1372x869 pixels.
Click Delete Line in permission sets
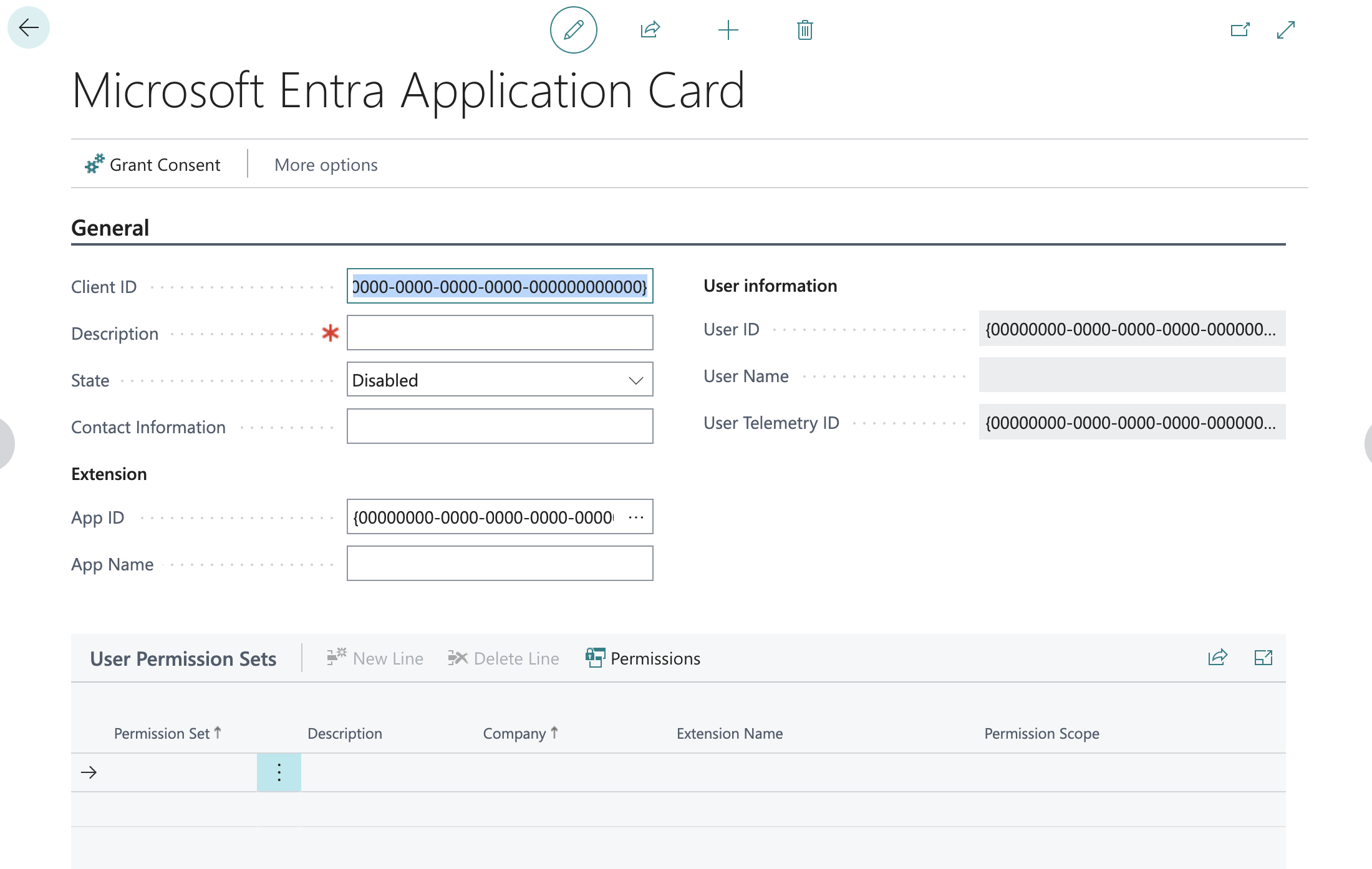[x=504, y=658]
